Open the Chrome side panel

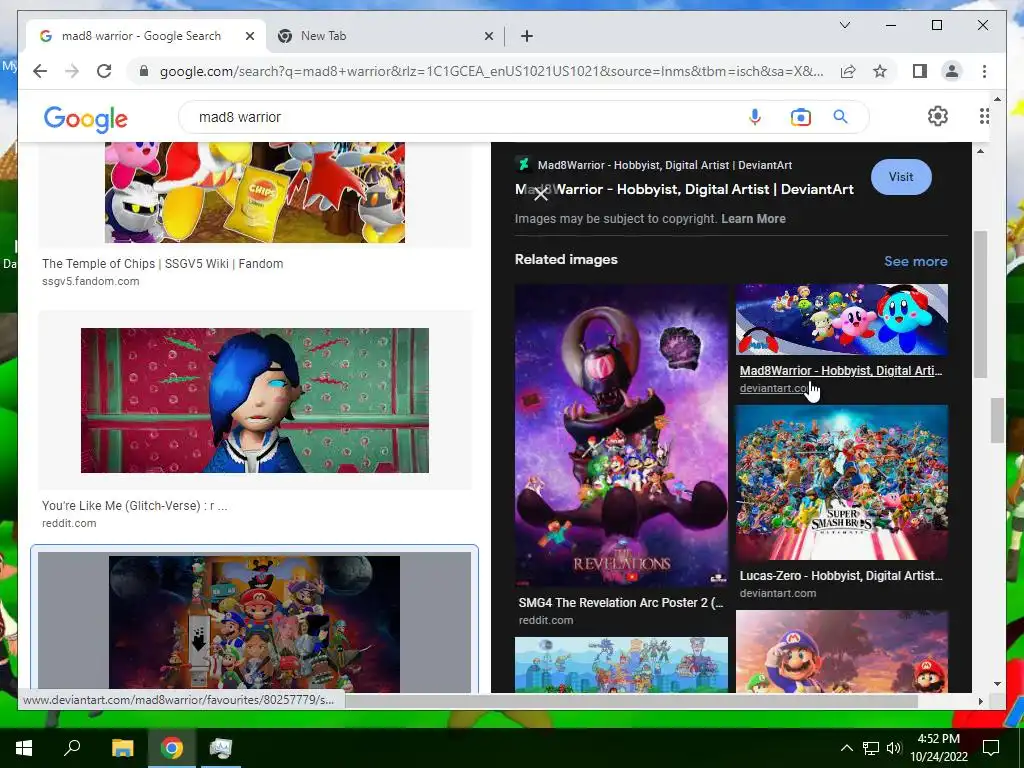[920, 71]
